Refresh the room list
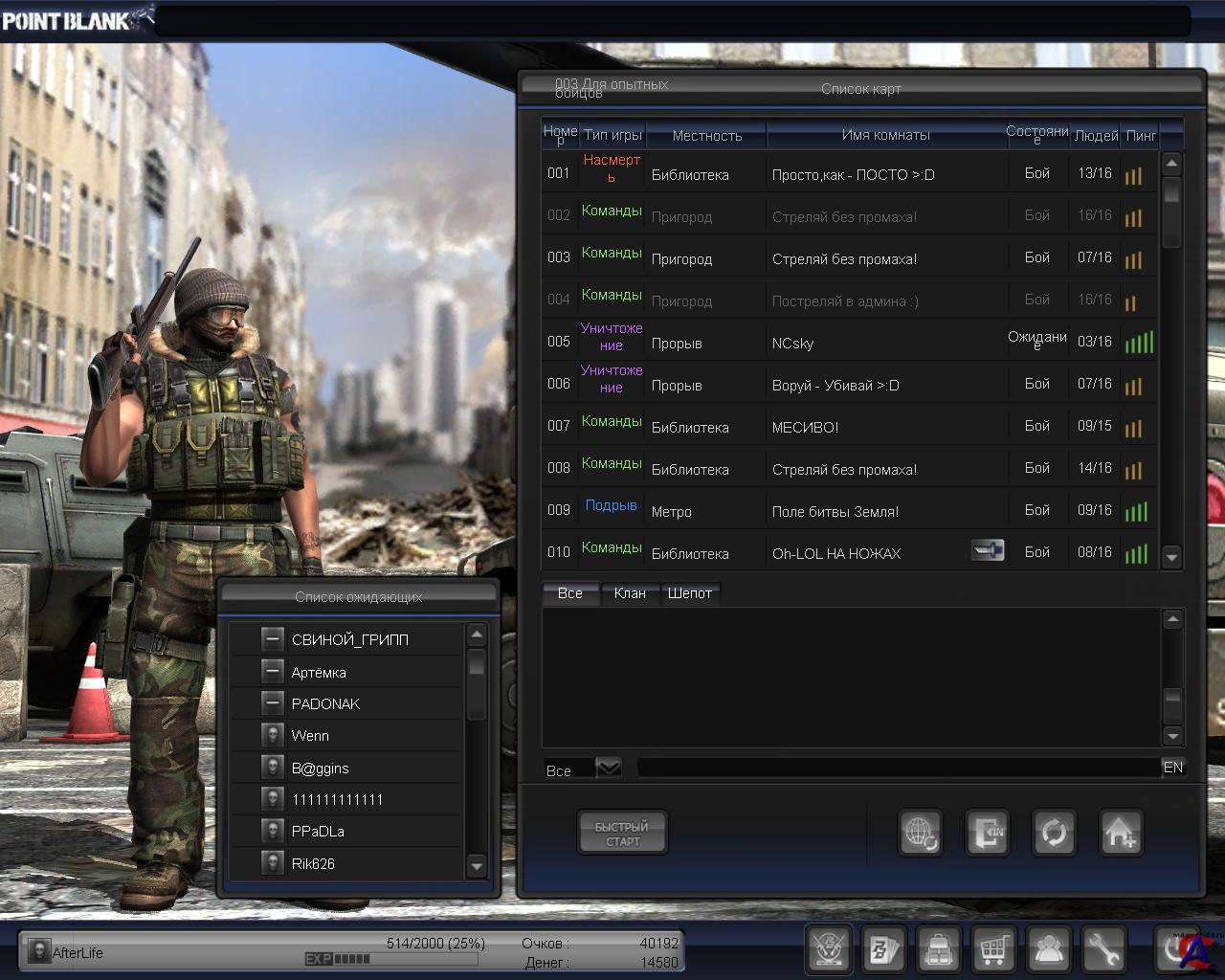 pyautogui.click(x=1054, y=833)
